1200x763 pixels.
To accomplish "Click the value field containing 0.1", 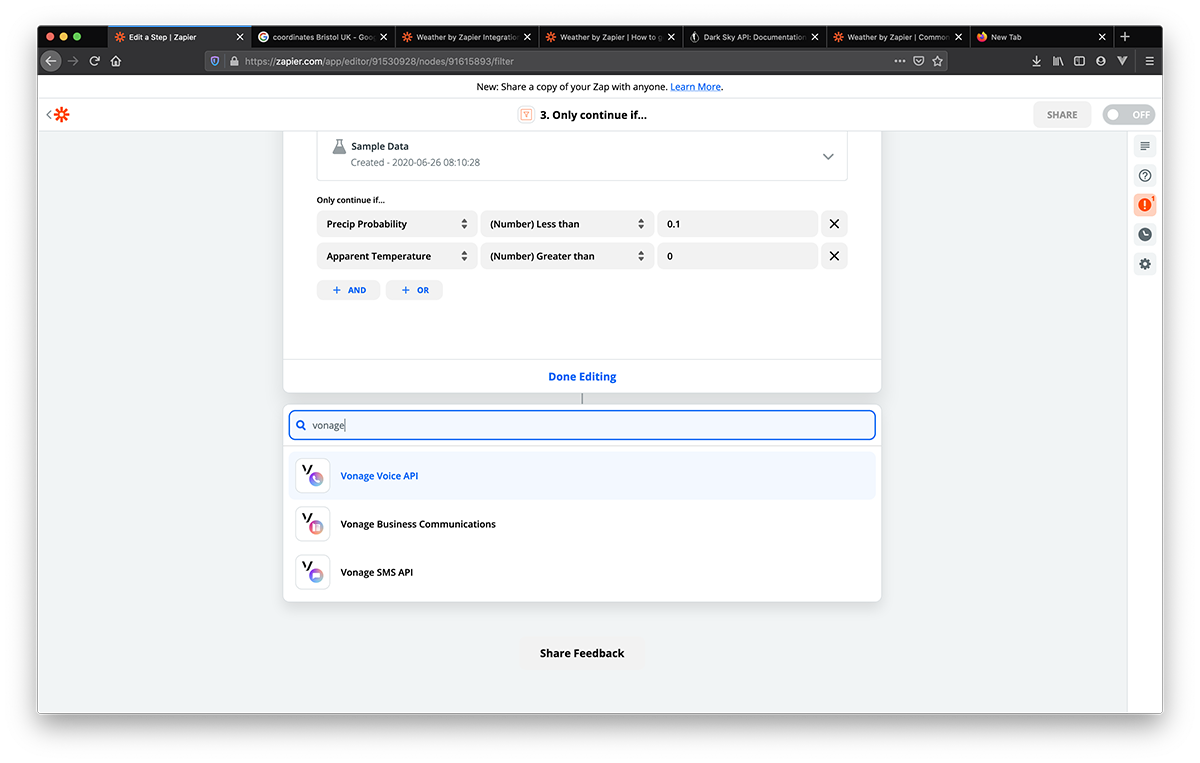I will tap(737, 224).
